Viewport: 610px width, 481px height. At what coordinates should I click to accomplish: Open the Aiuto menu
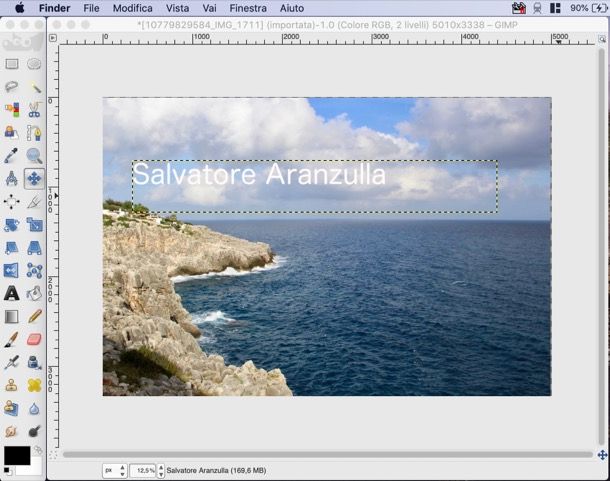pyautogui.click(x=292, y=8)
